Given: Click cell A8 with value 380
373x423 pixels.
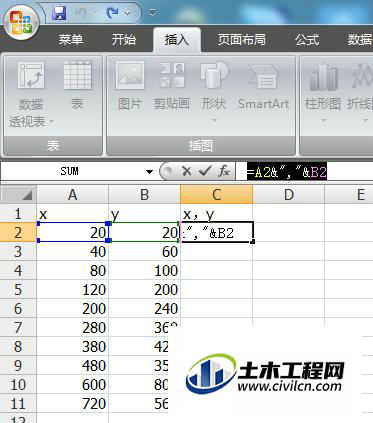Looking at the screenshot, I should coord(72,346).
